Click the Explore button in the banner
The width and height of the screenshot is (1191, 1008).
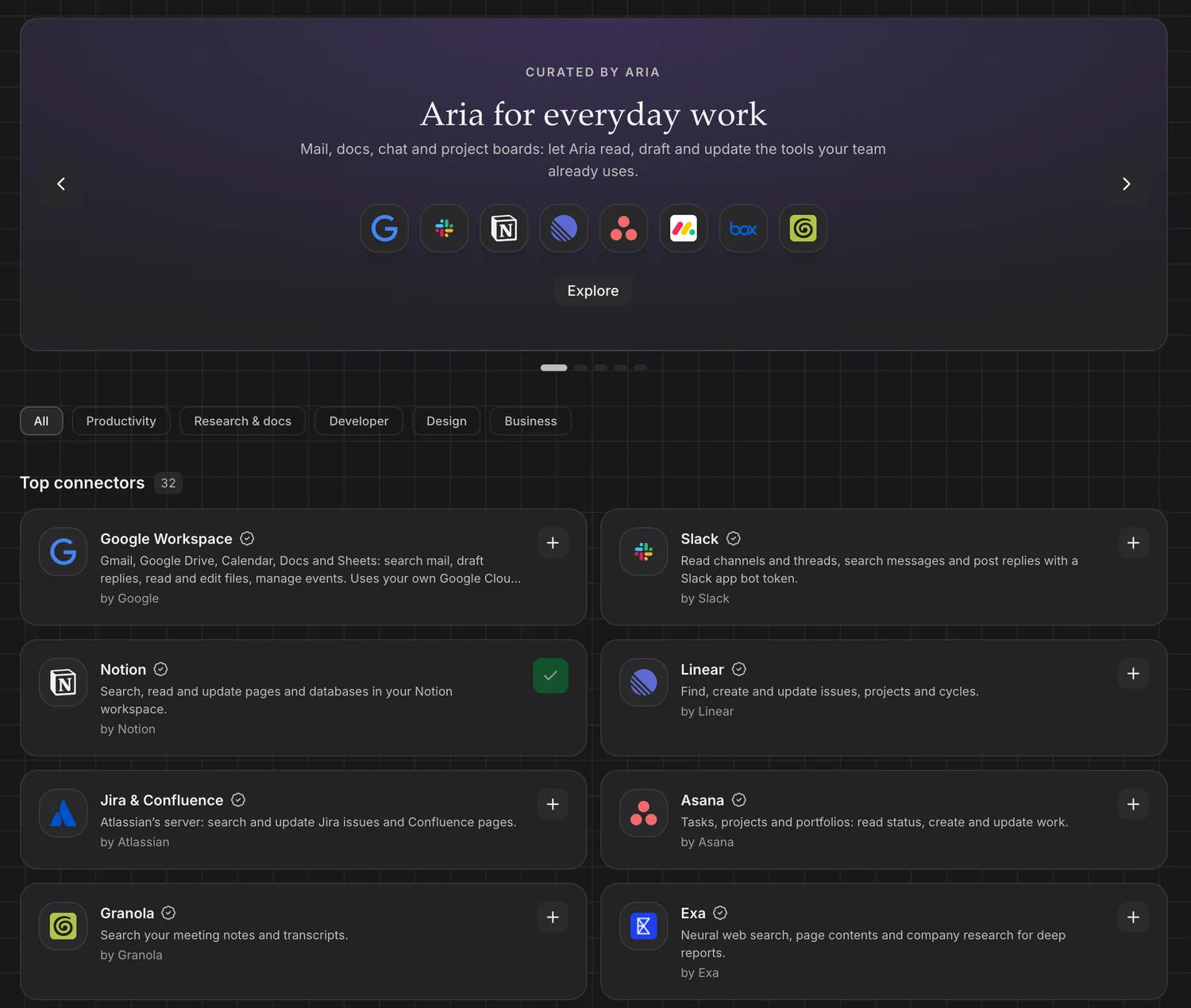click(x=593, y=290)
